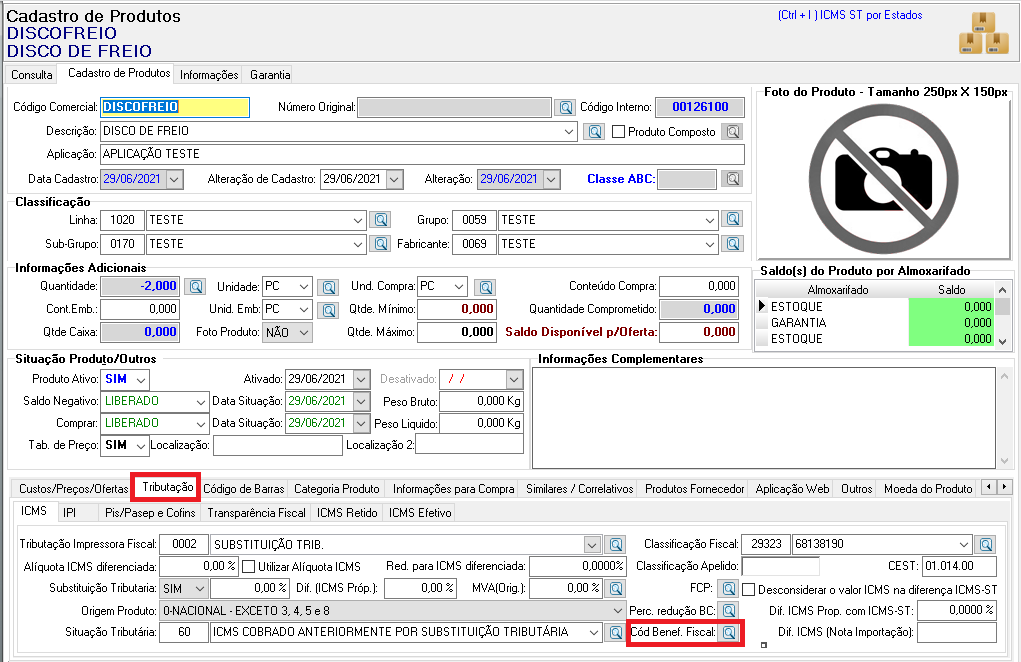The image size is (1021, 662).
Task: Expand Grupo TESTE dropdown
Action: (710, 220)
